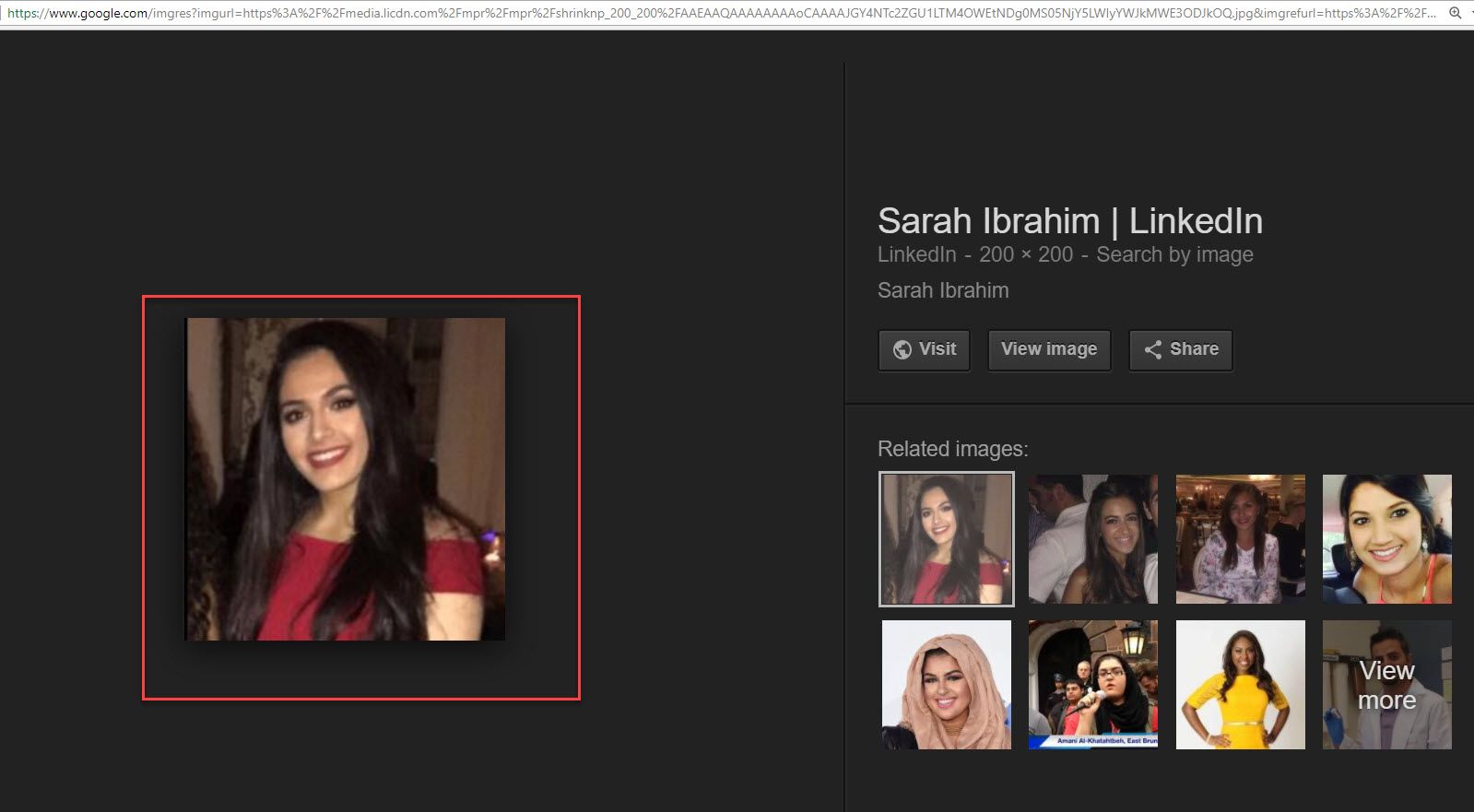Select the first highlighted related image thumbnail
Viewport: 1474px width, 812px height.
(x=946, y=539)
